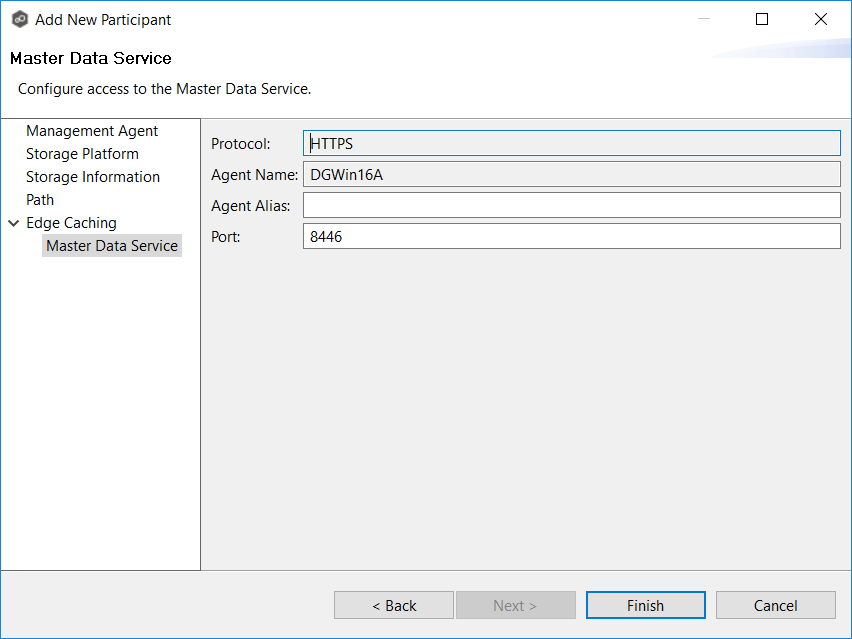
Task: Click Finish to complete the wizard
Action: click(x=645, y=605)
